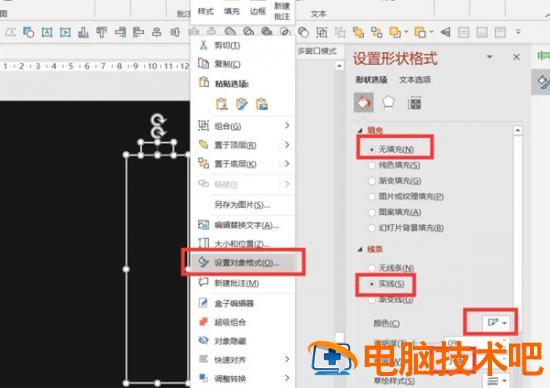Image resolution: width=550 pixels, height=388 pixels.
Task: Expand 置于底层(K) submenu arrow
Action: pos(287,163)
